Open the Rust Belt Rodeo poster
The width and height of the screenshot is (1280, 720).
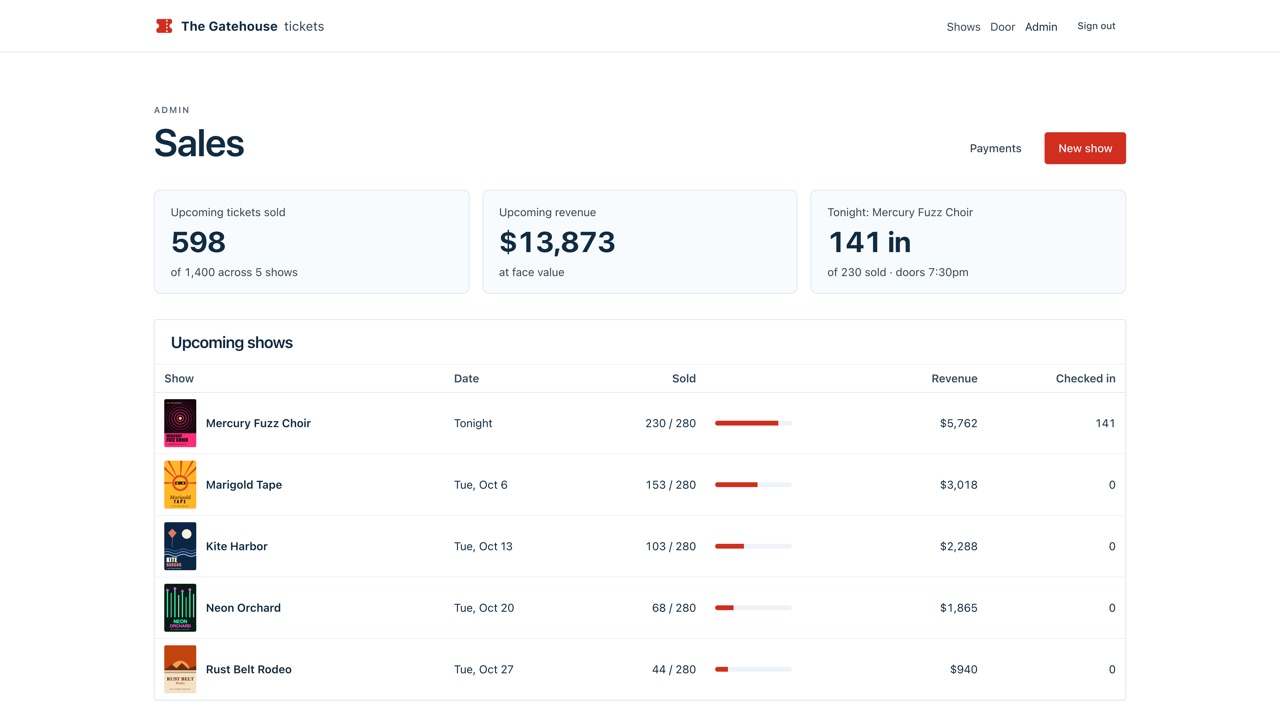coord(180,669)
